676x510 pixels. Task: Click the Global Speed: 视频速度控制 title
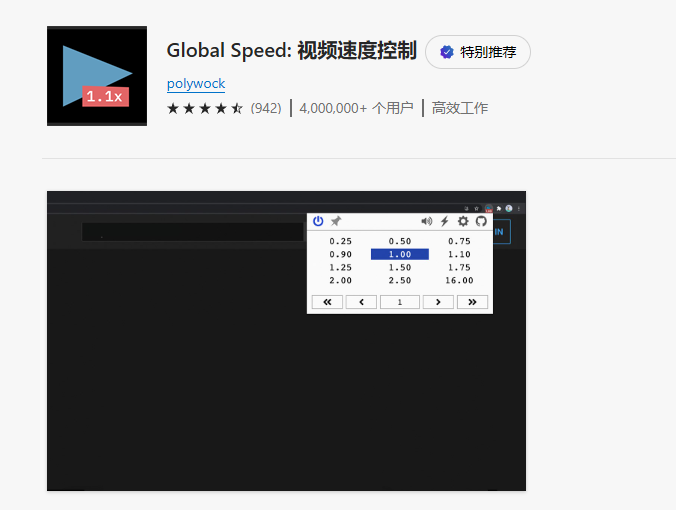(291, 51)
